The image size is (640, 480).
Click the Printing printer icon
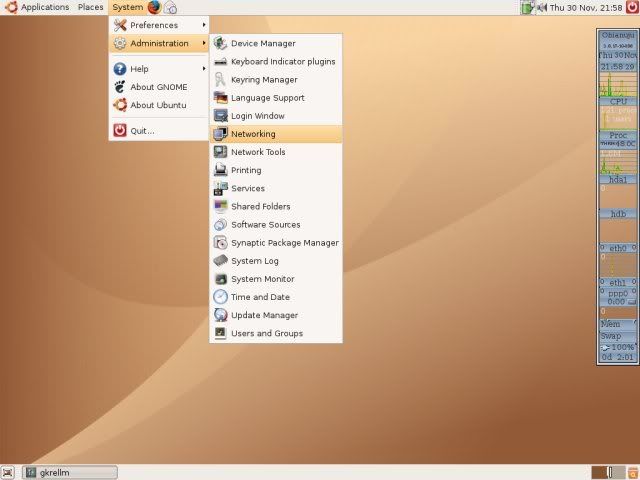pyautogui.click(x=220, y=170)
